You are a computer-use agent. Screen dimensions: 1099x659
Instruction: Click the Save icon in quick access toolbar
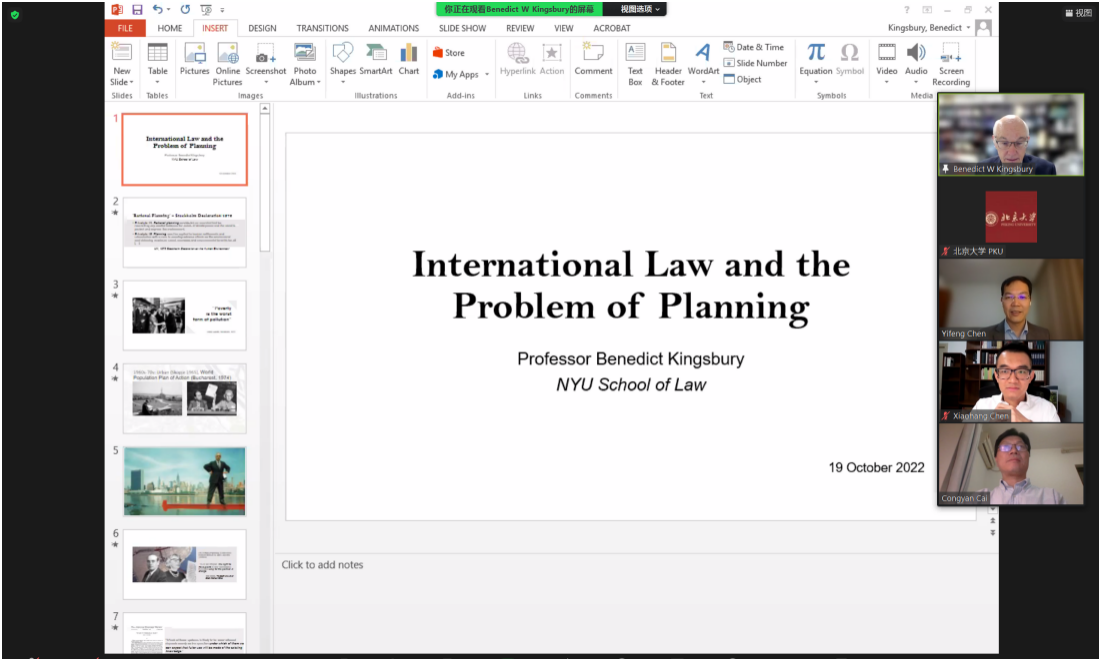coord(137,9)
